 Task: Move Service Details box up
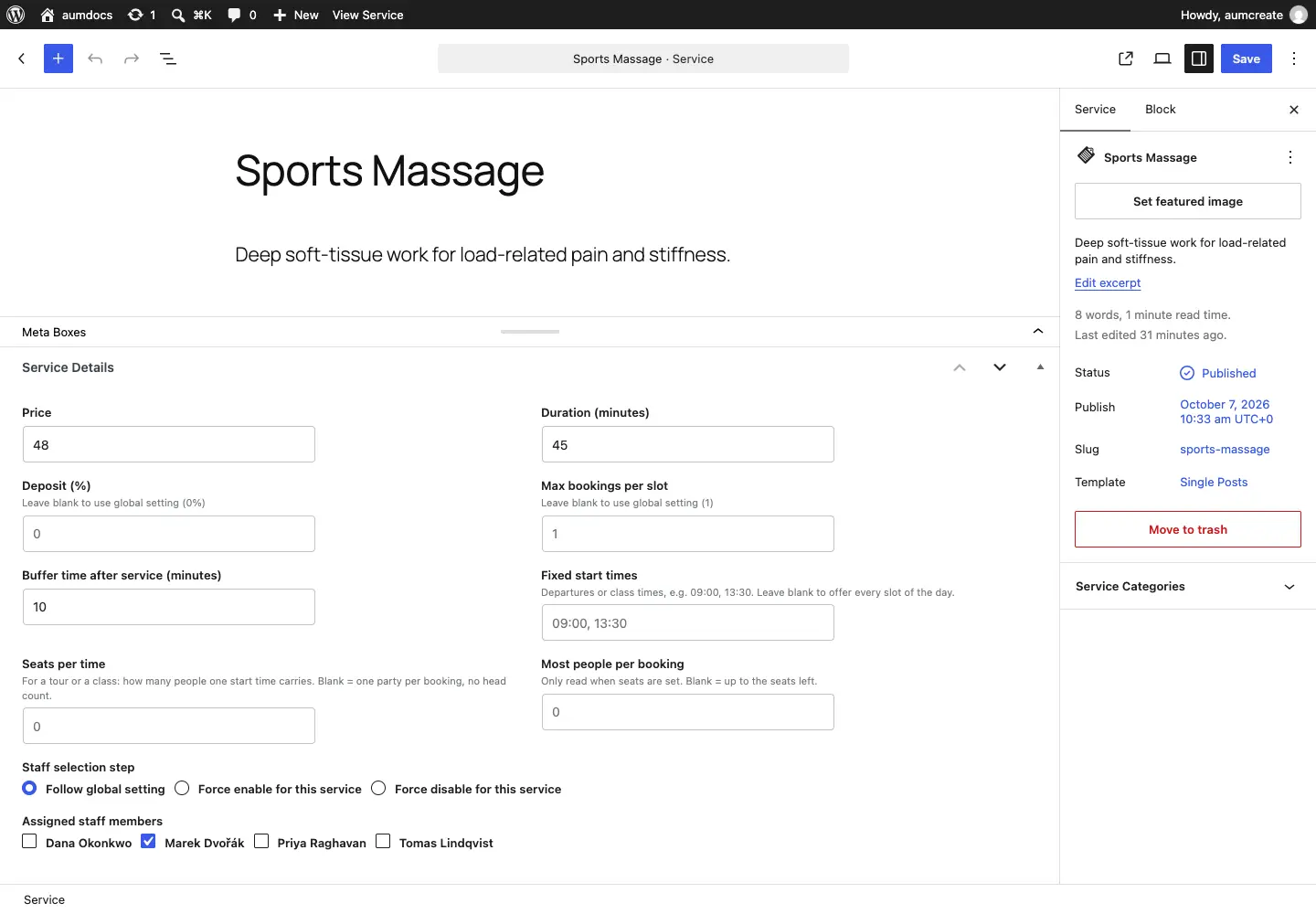pos(960,367)
